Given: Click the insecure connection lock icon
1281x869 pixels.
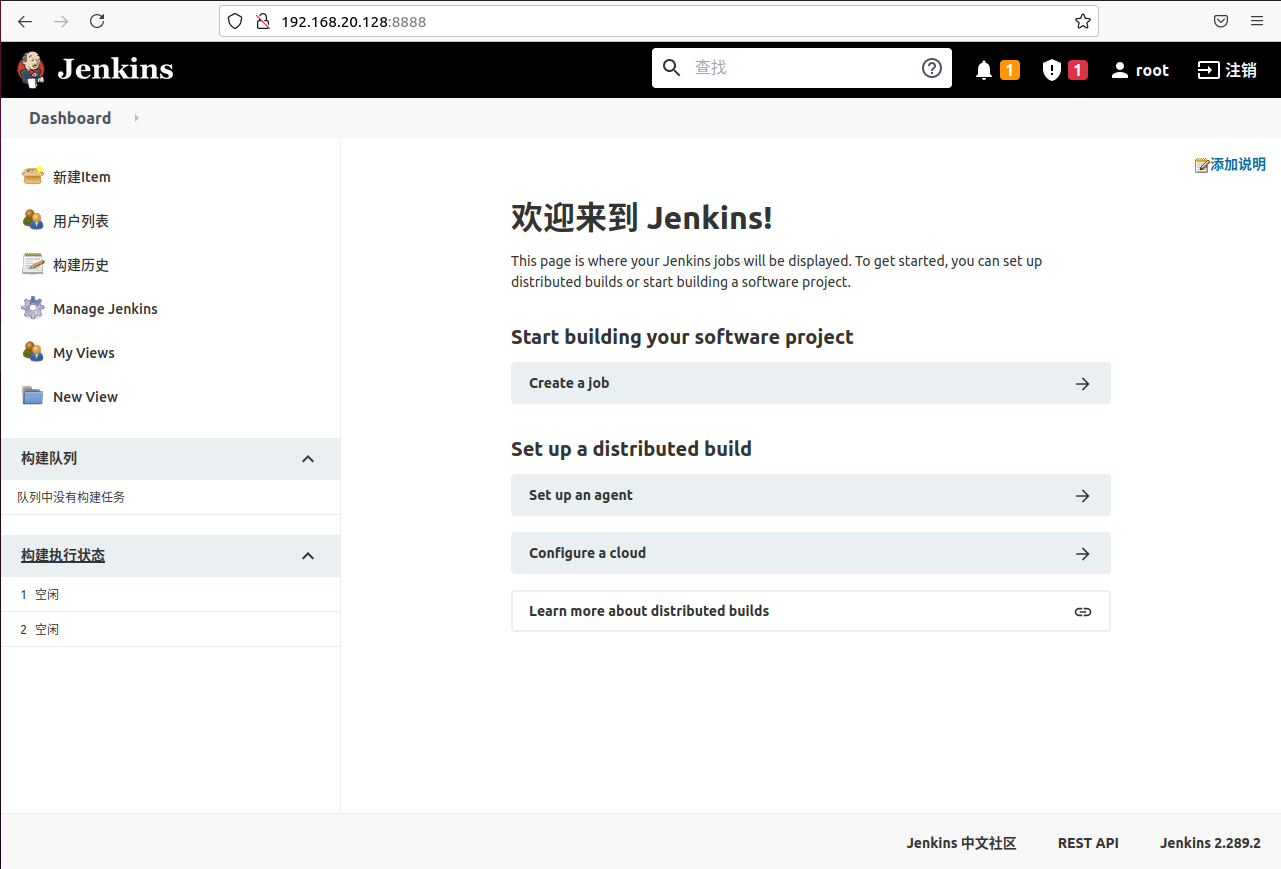Looking at the screenshot, I should point(263,21).
